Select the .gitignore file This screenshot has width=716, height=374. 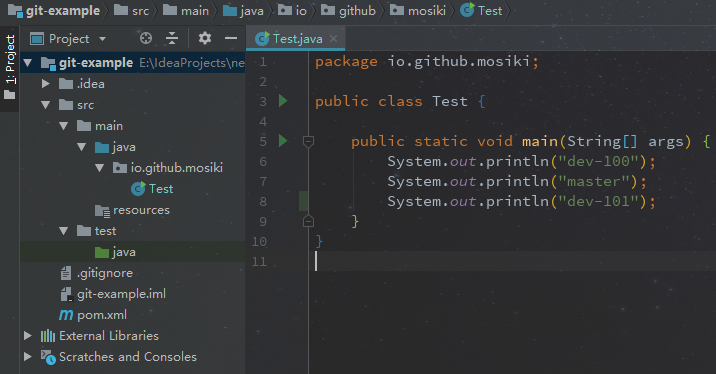pyautogui.click(x=105, y=273)
